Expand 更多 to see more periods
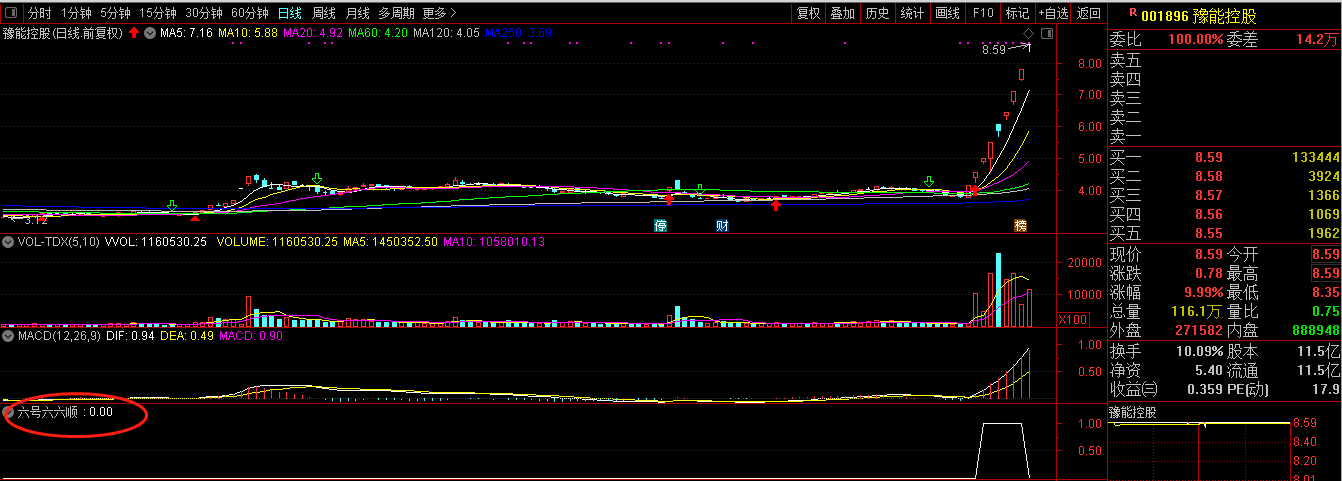The height and width of the screenshot is (481, 1342). click(x=439, y=14)
